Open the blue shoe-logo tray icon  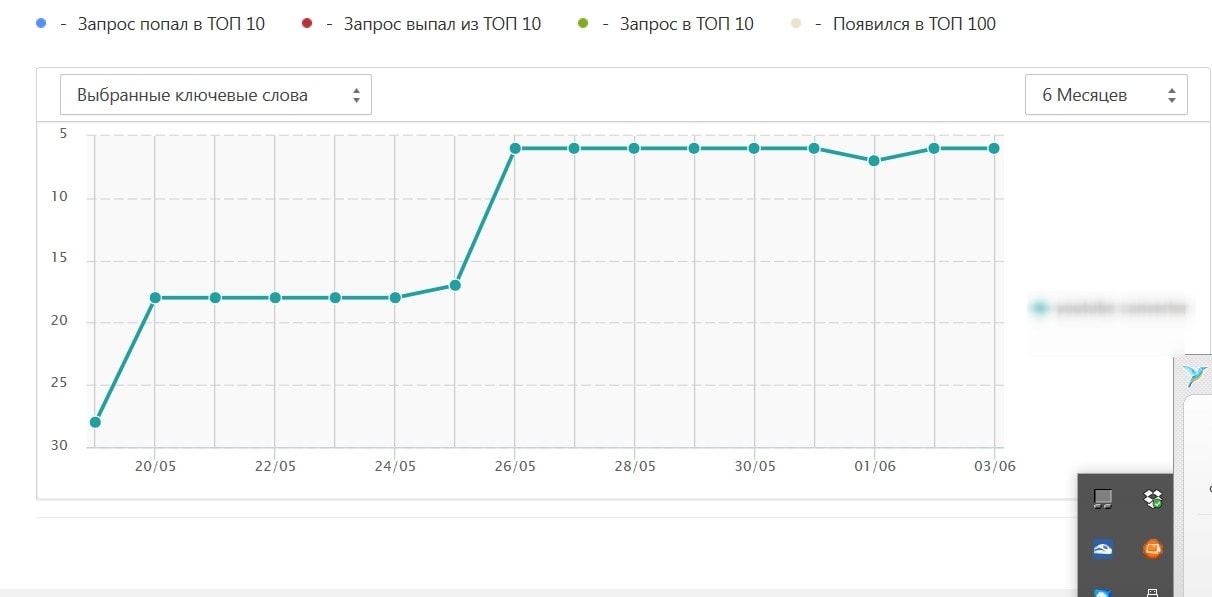tap(1103, 548)
